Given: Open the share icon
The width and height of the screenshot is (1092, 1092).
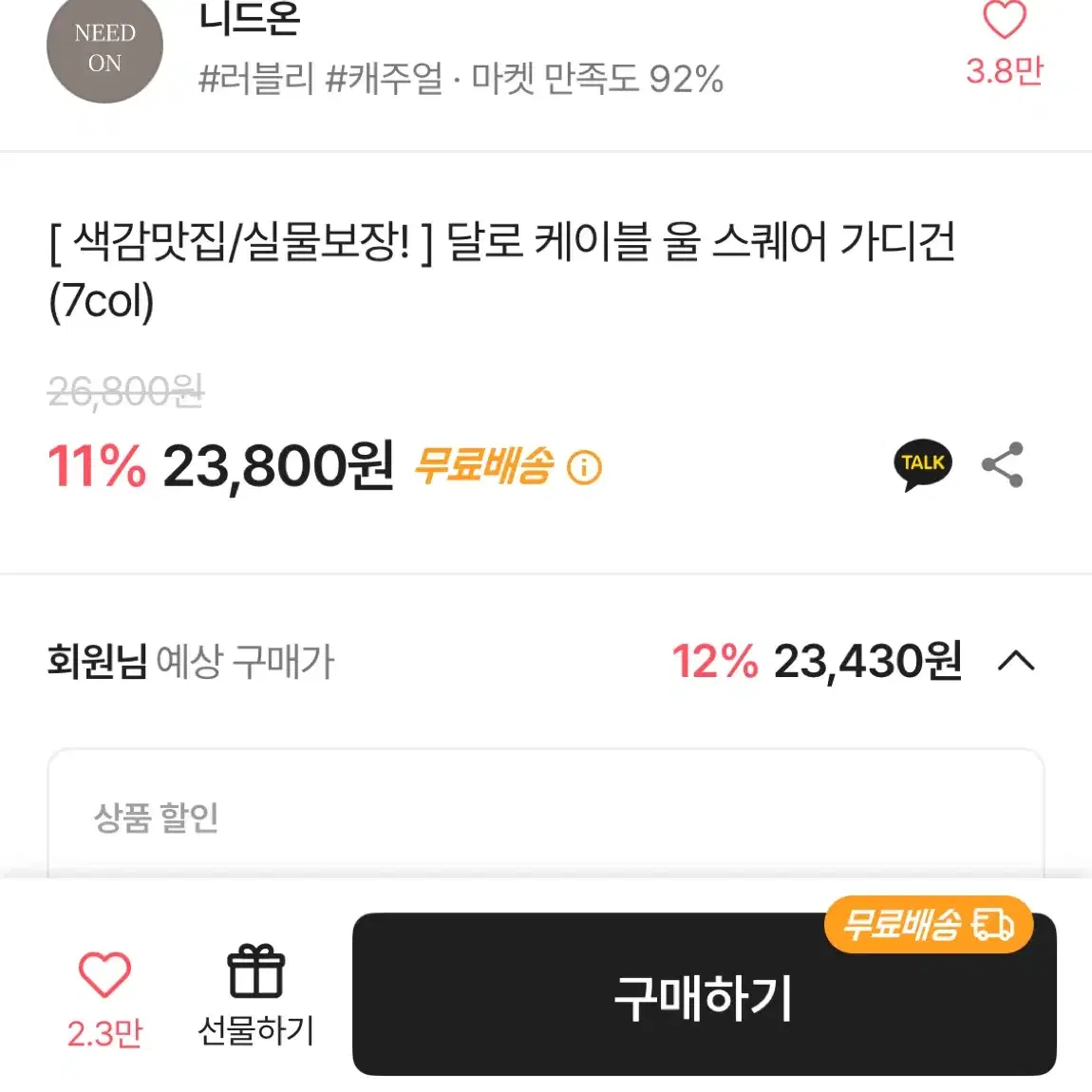Looking at the screenshot, I should click(x=1003, y=464).
